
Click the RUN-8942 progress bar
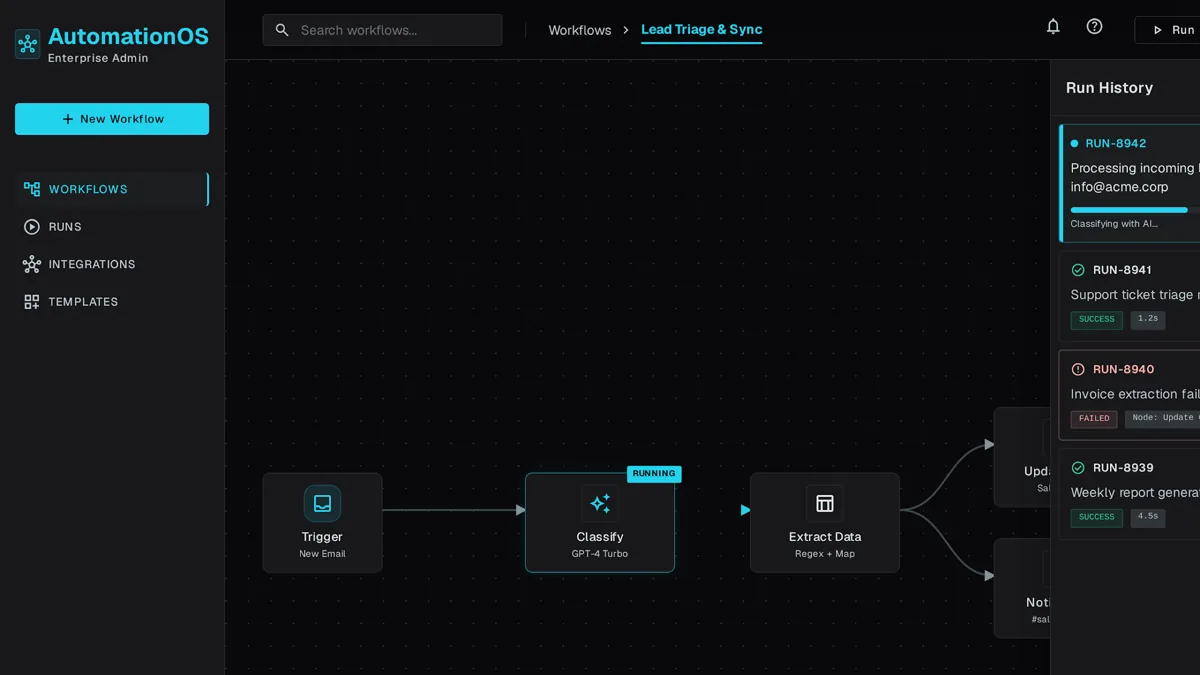1135,210
